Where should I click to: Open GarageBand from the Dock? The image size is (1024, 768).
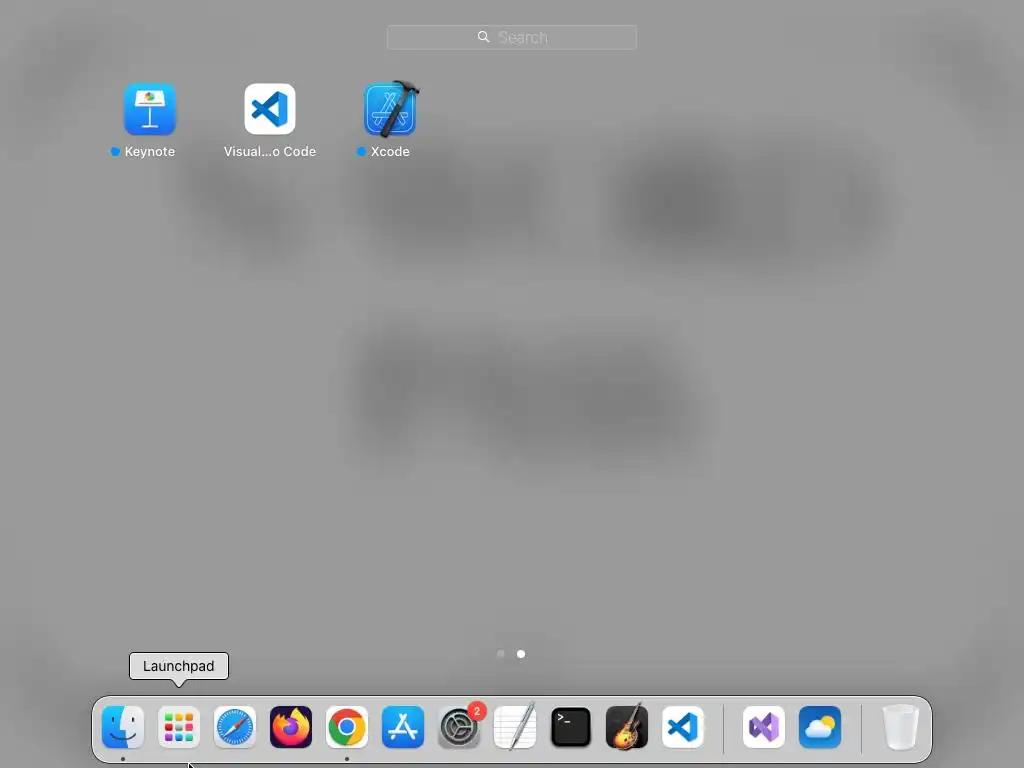pos(627,727)
